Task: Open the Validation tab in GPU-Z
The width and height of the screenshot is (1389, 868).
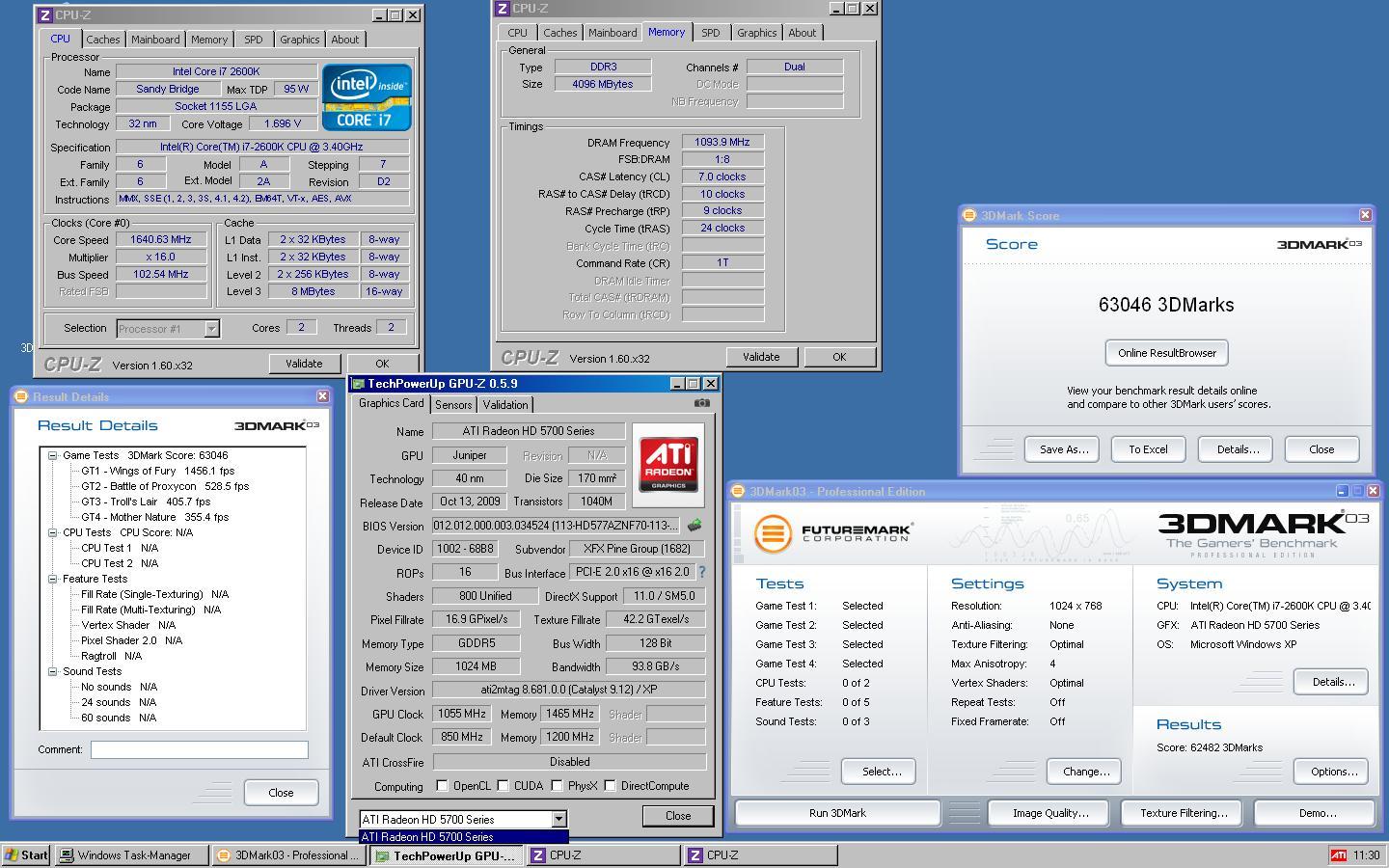Action: point(505,405)
